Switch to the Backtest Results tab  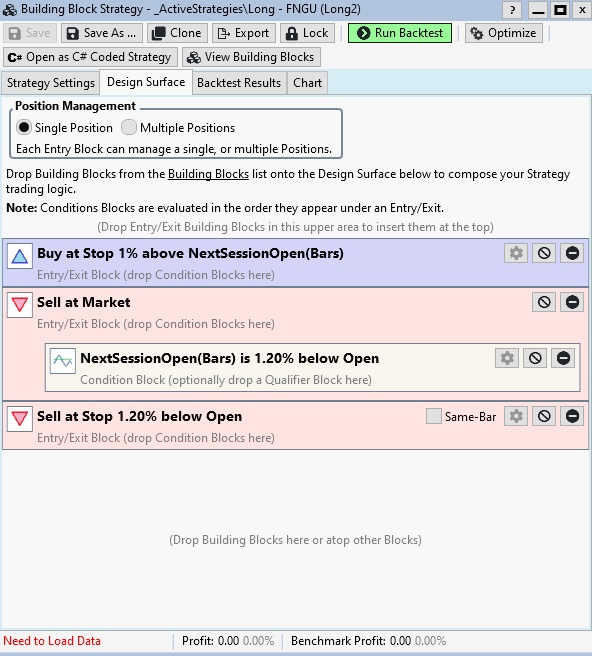[239, 83]
